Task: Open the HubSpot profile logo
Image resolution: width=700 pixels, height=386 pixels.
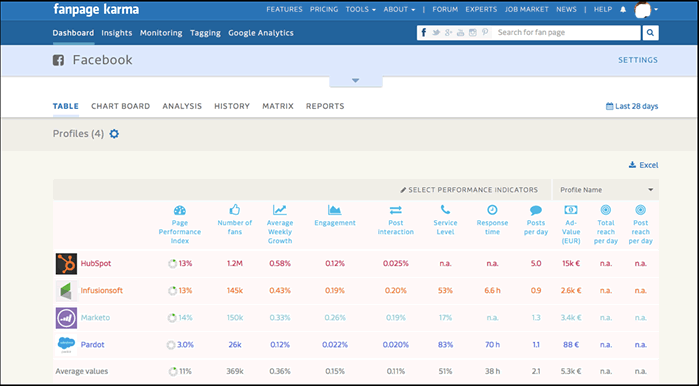Action: tap(66, 264)
